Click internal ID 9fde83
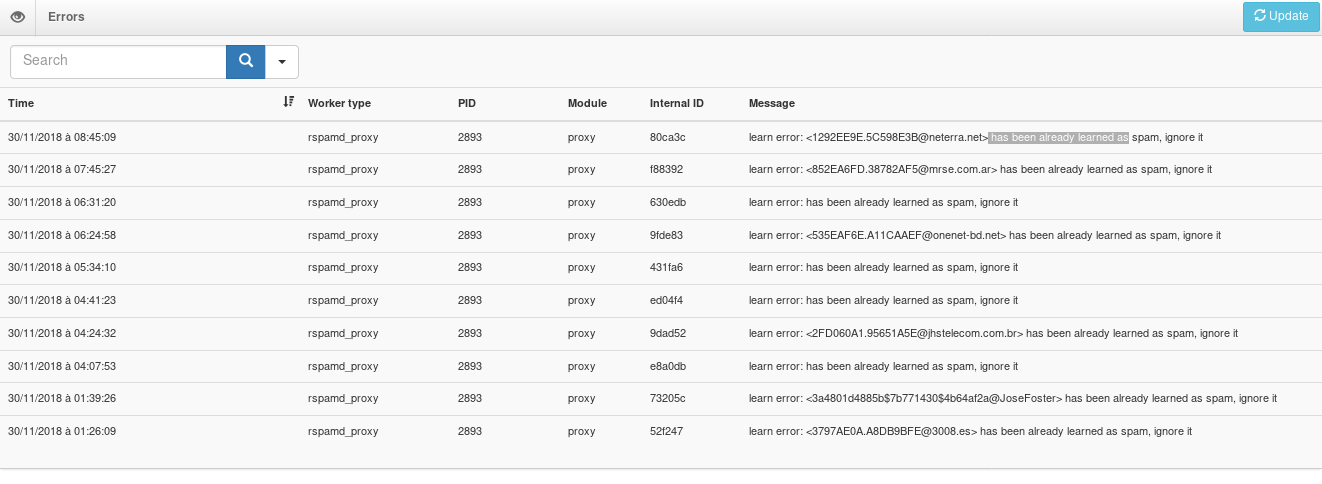 click(666, 236)
